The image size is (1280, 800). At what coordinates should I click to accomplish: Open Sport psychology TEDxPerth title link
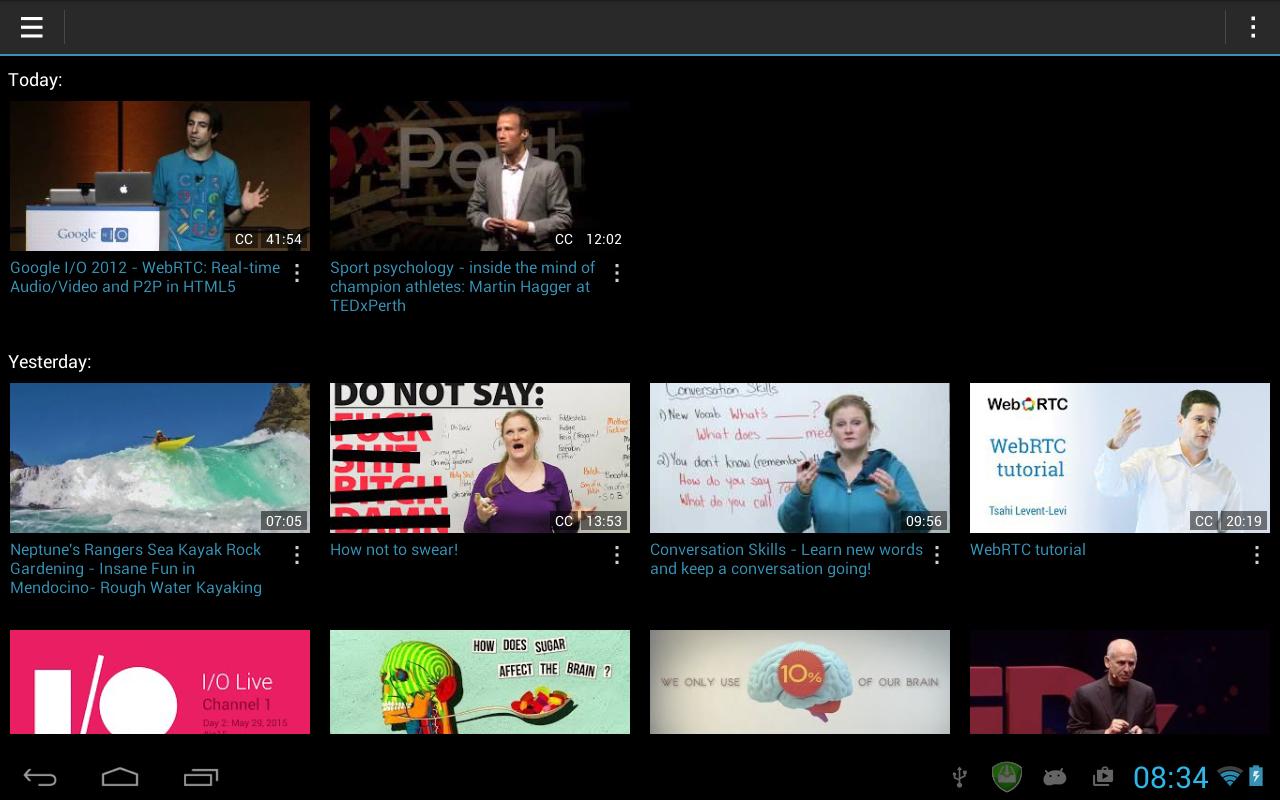[x=462, y=286]
